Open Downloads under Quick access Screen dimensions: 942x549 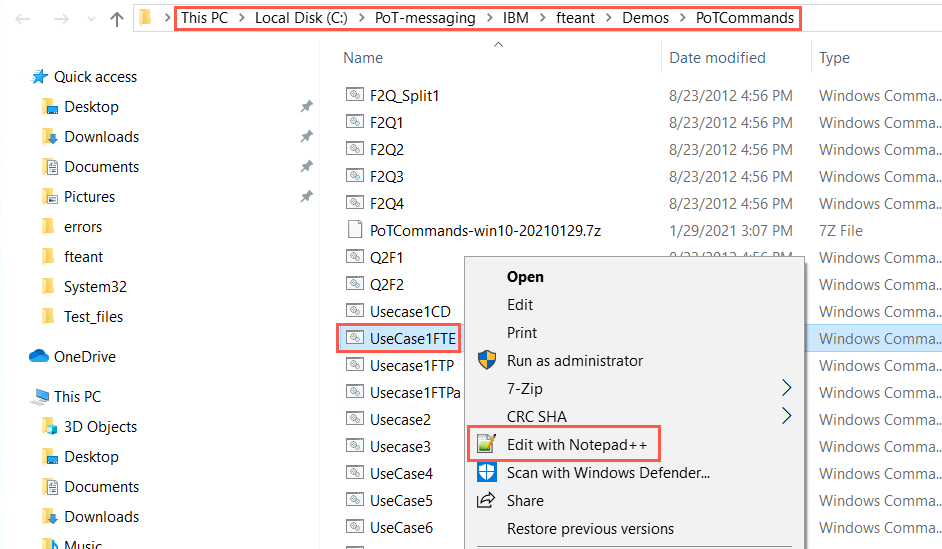click(102, 137)
